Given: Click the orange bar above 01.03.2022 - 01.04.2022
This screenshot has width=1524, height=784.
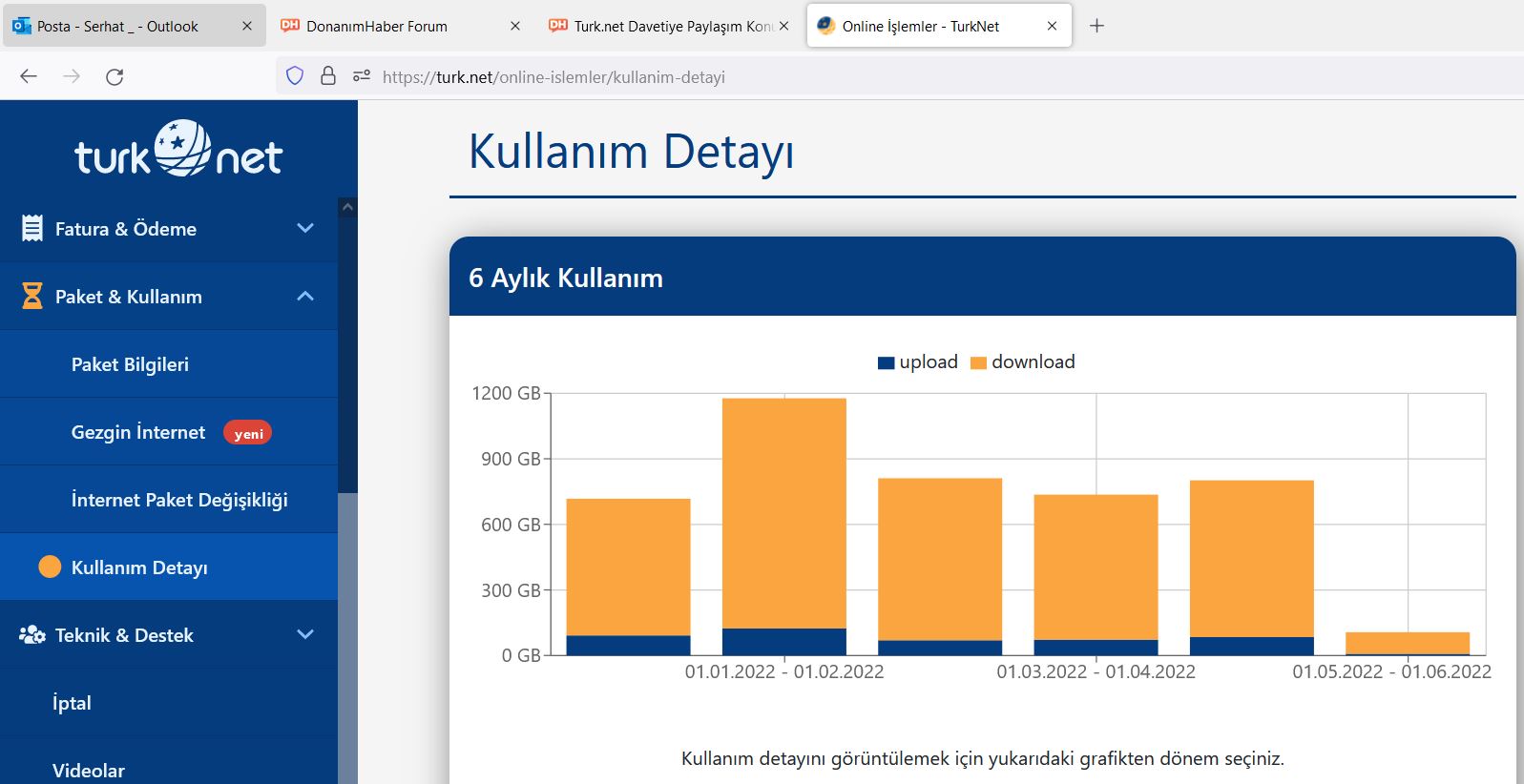Looking at the screenshot, I should point(1096,567).
